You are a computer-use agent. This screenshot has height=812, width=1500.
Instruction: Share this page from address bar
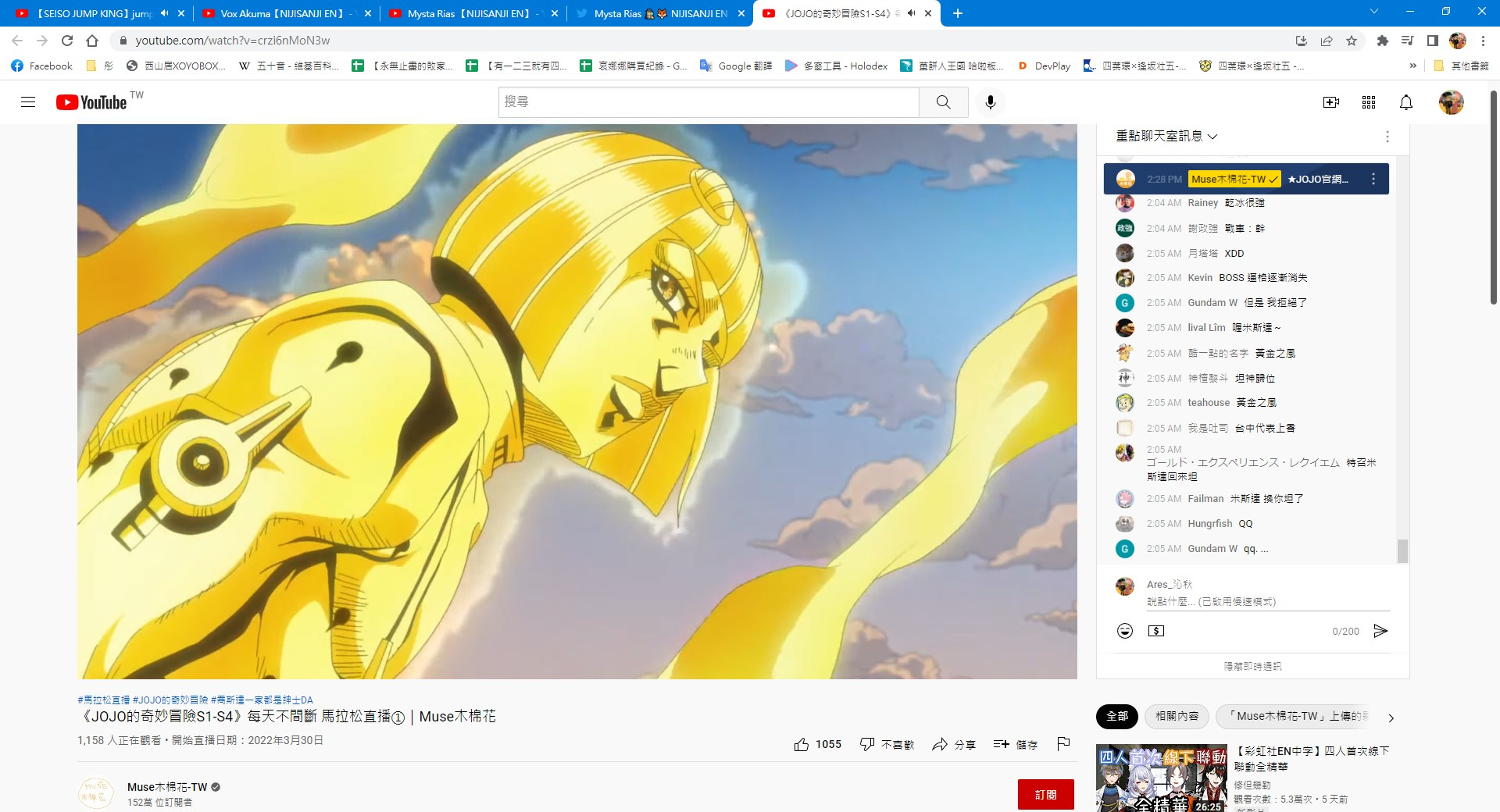click(x=1327, y=41)
